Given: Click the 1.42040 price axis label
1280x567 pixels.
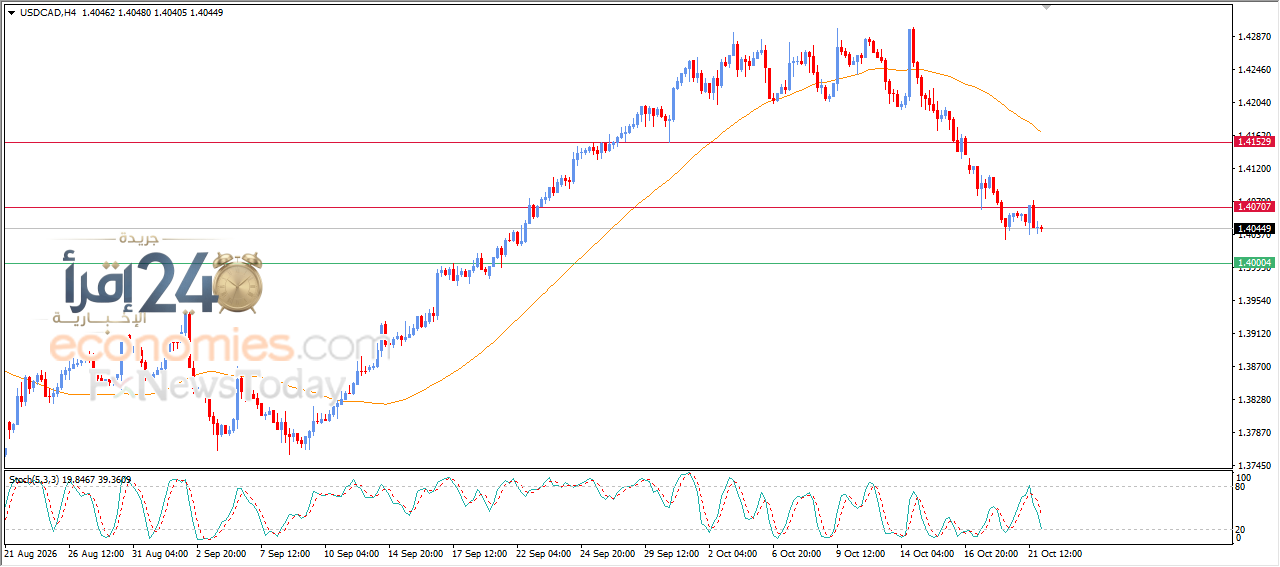Looking at the screenshot, I should (1254, 103).
